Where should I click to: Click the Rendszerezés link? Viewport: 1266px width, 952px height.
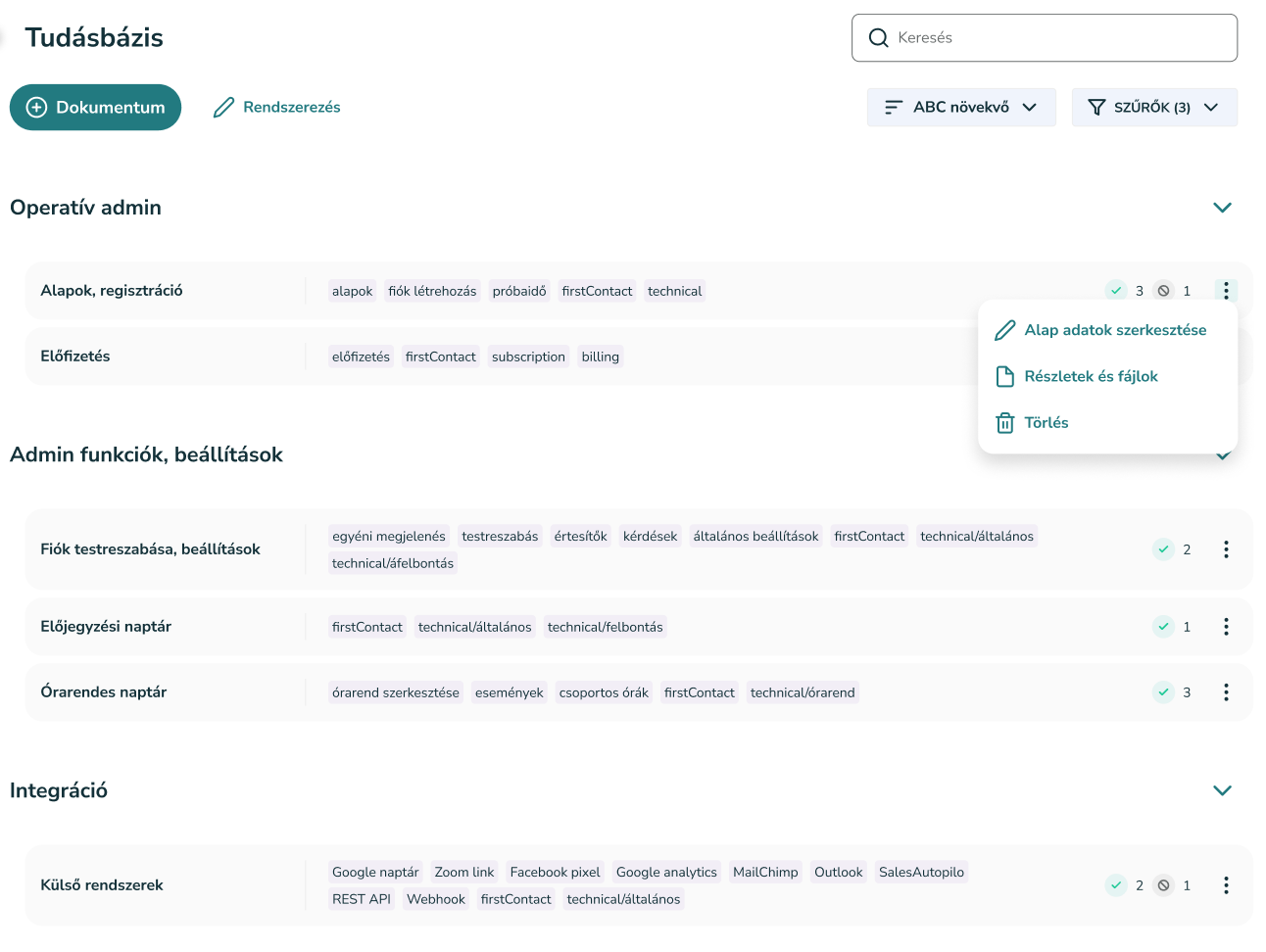[x=277, y=108]
